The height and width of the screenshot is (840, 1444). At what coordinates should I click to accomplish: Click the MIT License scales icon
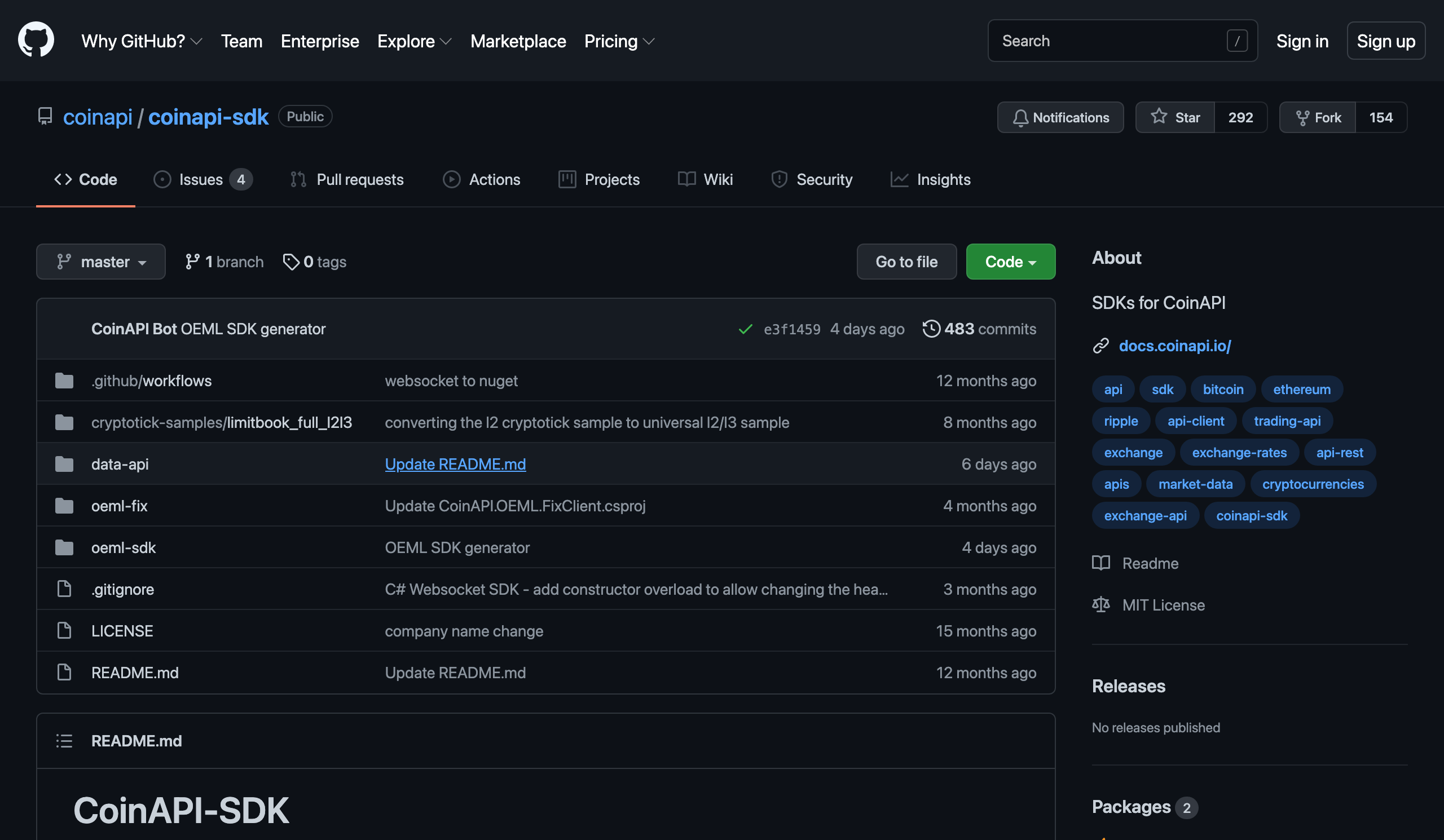pos(1100,605)
